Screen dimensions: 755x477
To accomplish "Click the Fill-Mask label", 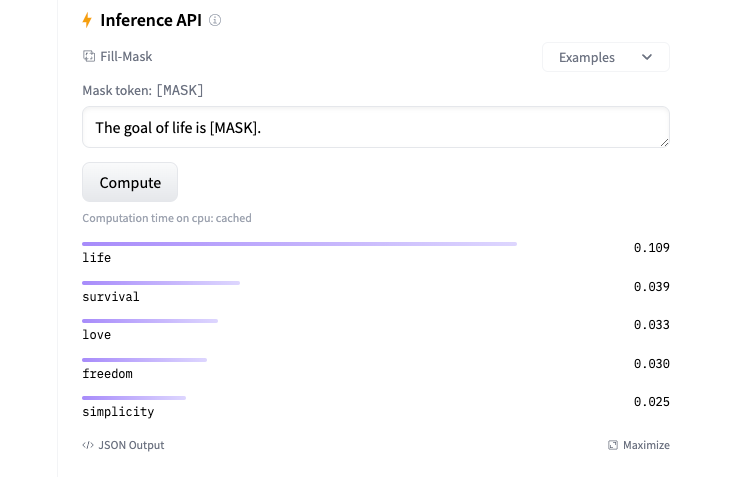I will (x=126, y=57).
